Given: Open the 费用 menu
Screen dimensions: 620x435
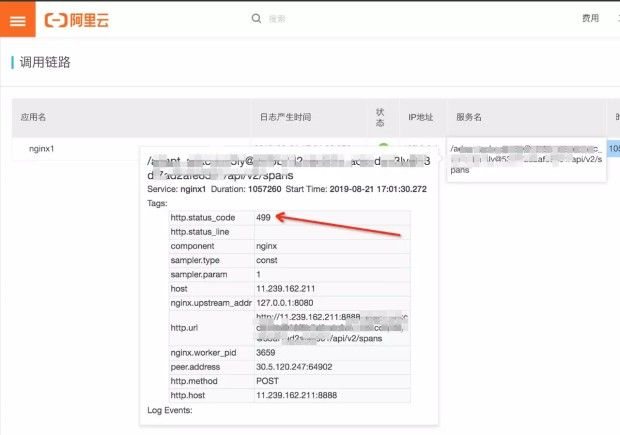Looking at the screenshot, I should click(590, 18).
